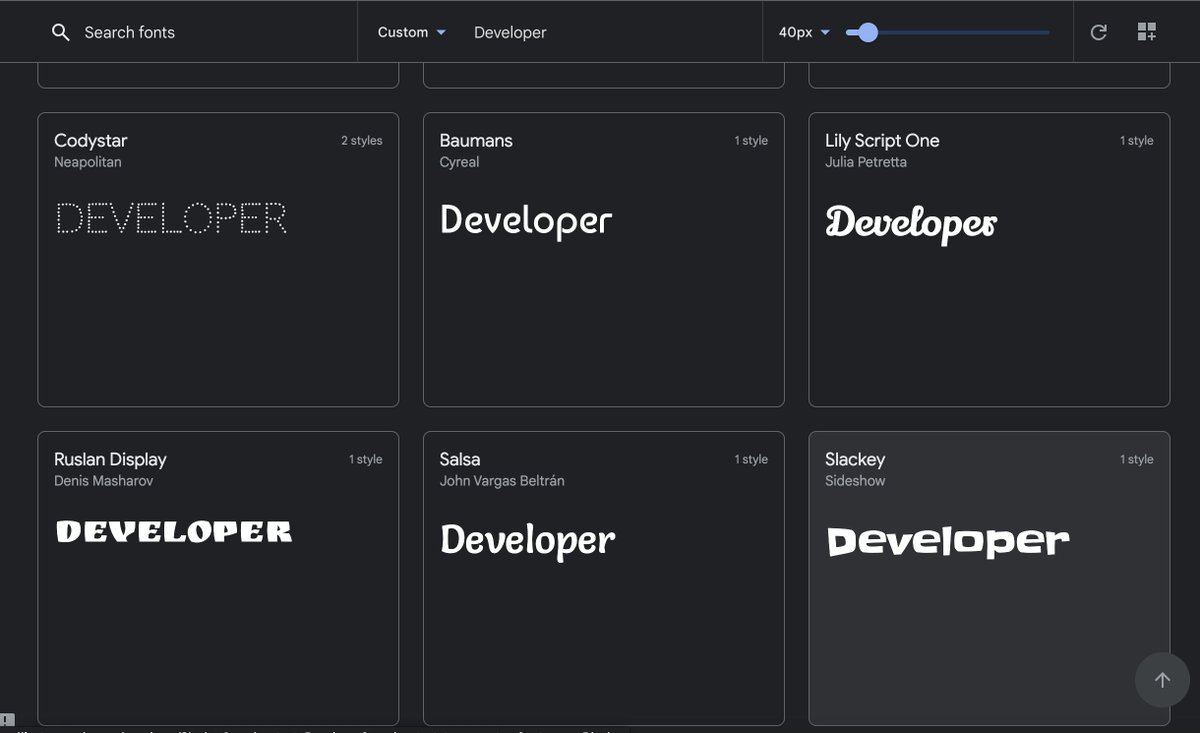Click the Salsa font preview sample
This screenshot has width=1200, height=733.
pyautogui.click(x=527, y=540)
